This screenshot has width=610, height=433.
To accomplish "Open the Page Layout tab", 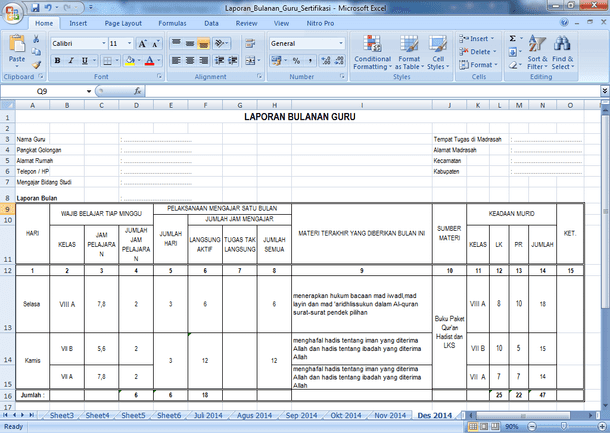I will (123, 23).
